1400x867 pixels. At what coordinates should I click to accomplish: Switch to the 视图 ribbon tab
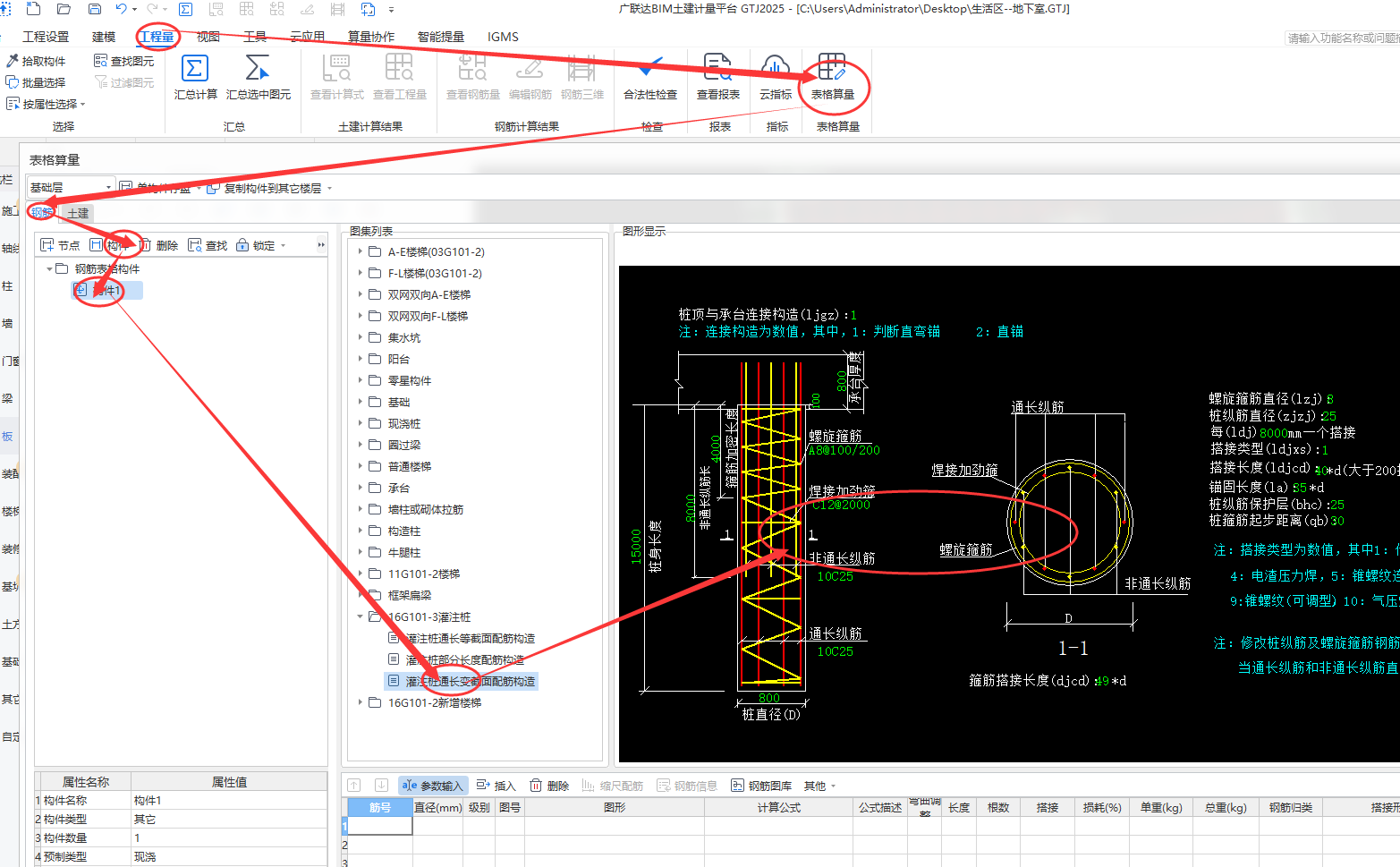tap(208, 37)
